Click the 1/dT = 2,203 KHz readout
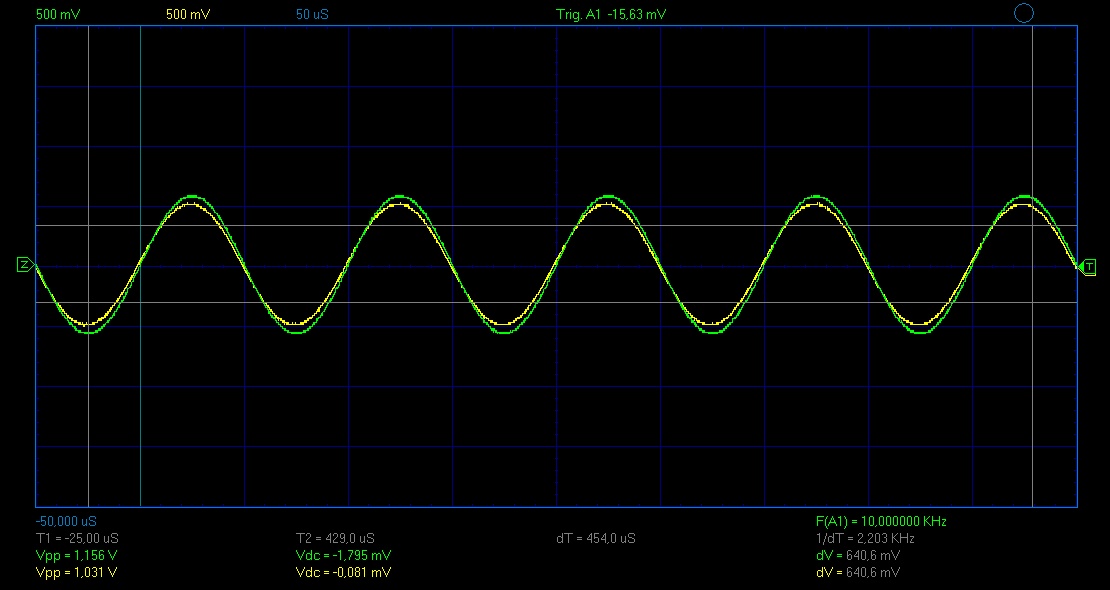 (865, 538)
